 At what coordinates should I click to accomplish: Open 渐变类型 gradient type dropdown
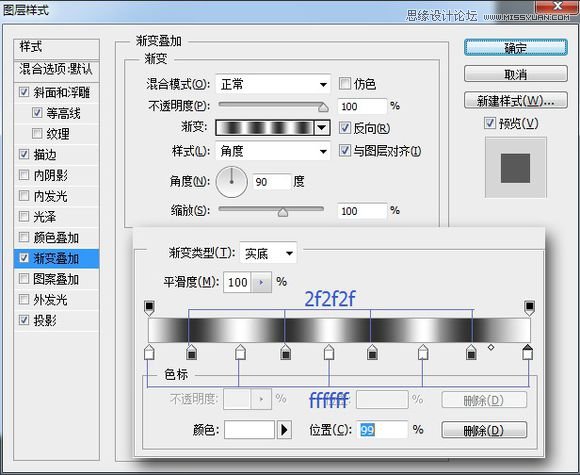coord(268,253)
